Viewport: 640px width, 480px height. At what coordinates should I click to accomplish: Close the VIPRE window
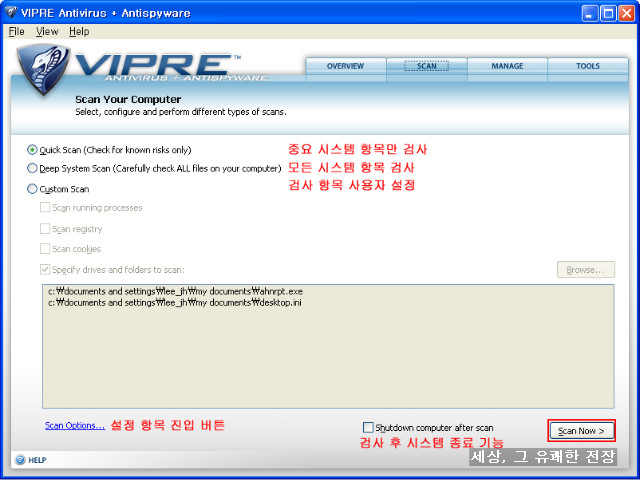click(x=627, y=14)
